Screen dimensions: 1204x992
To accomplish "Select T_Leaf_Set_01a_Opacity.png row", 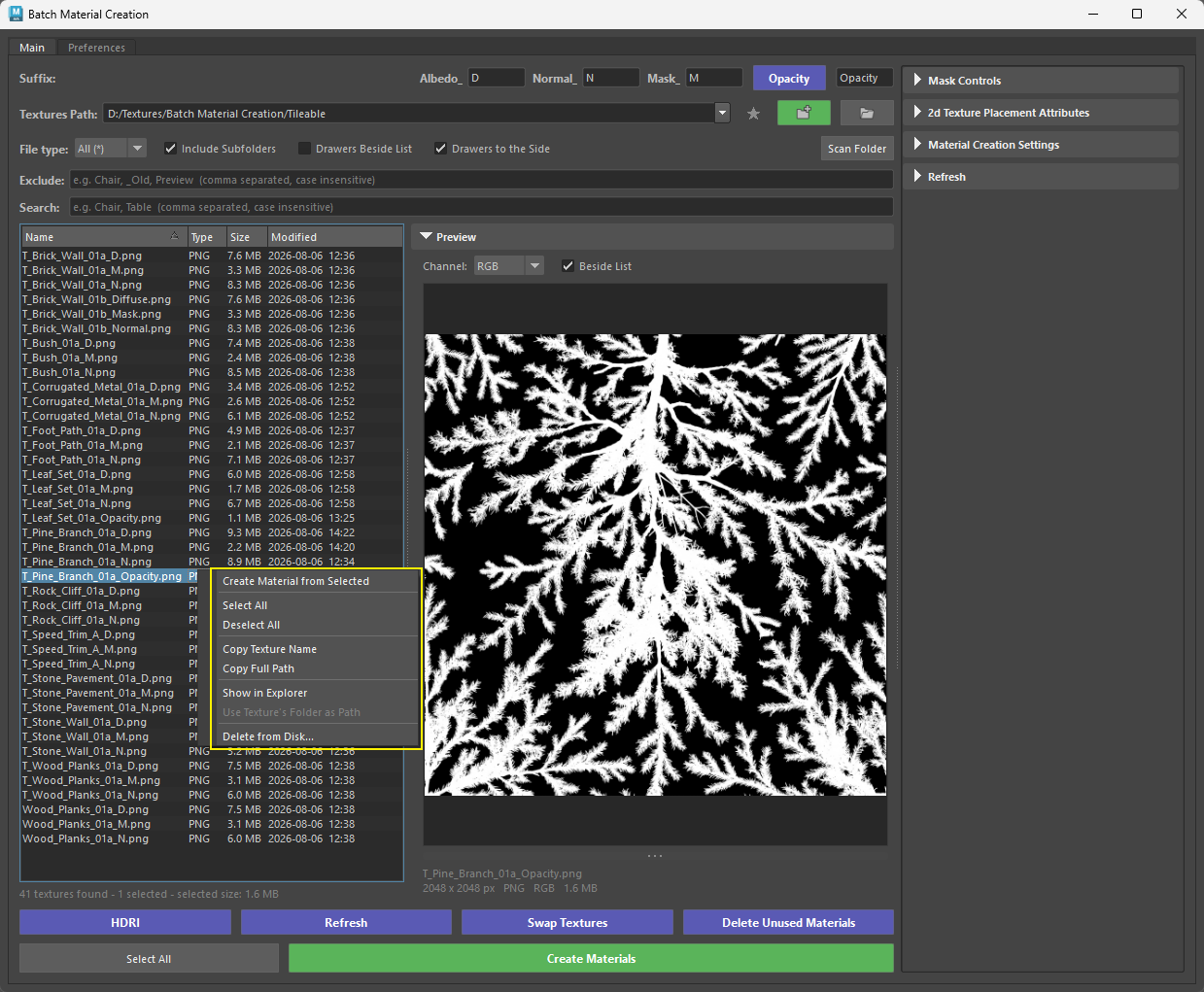I will pyautogui.click(x=212, y=518).
